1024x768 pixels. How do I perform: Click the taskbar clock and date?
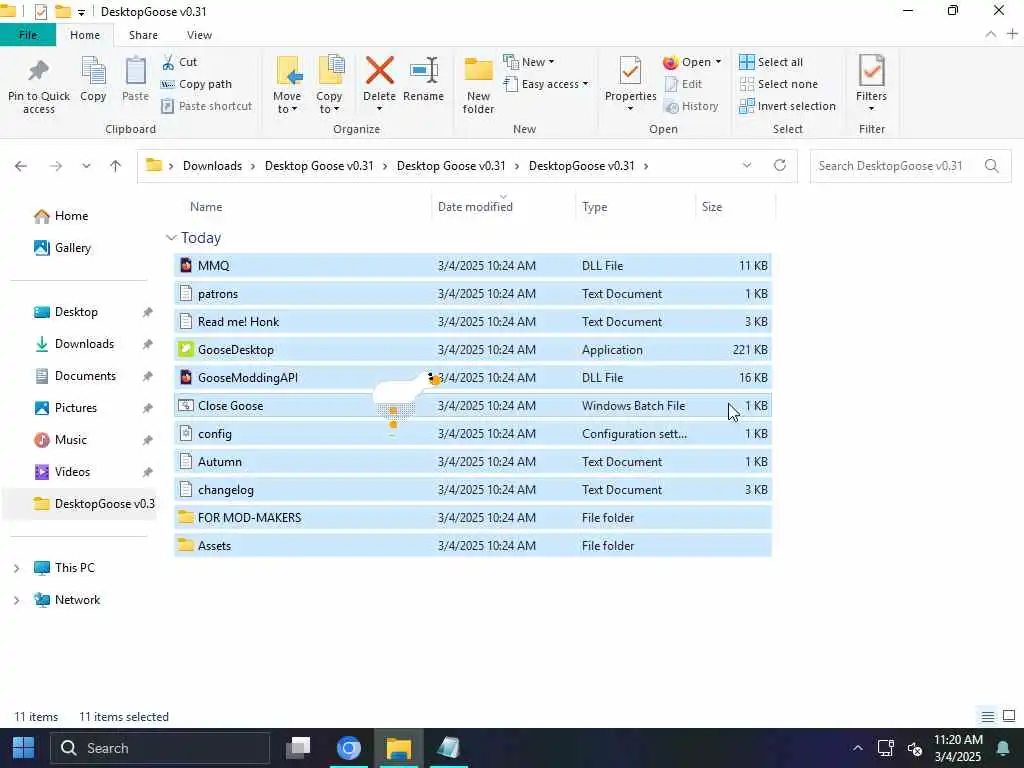pos(957,748)
